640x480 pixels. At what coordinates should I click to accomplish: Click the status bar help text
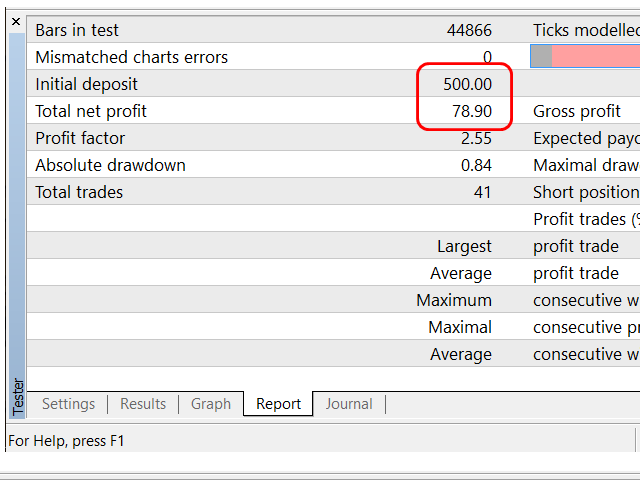[x=66, y=440]
